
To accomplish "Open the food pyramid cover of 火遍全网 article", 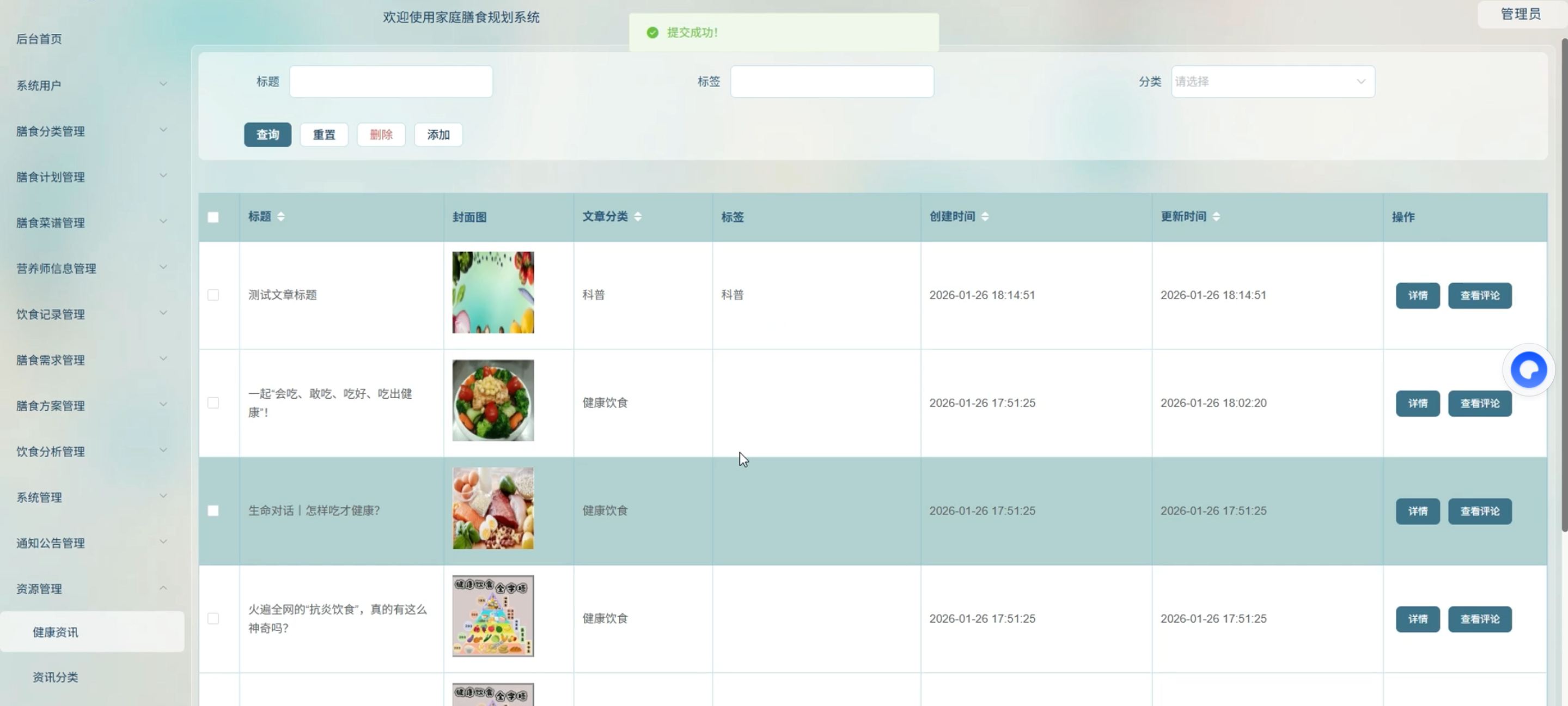I will pyautogui.click(x=493, y=616).
